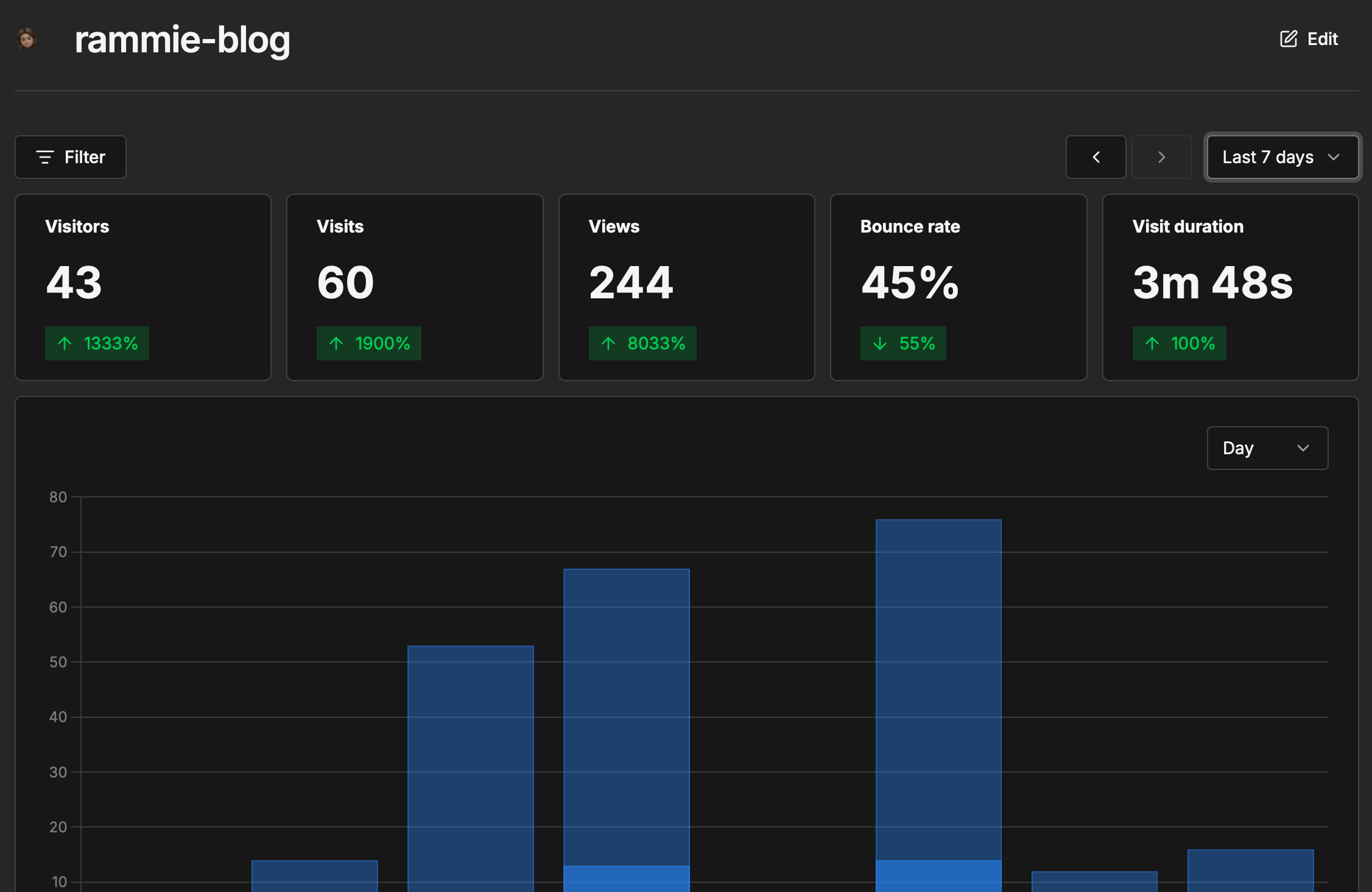Click the 1333% visitors change badge
Viewport: 1372px width, 892px height.
(x=97, y=343)
